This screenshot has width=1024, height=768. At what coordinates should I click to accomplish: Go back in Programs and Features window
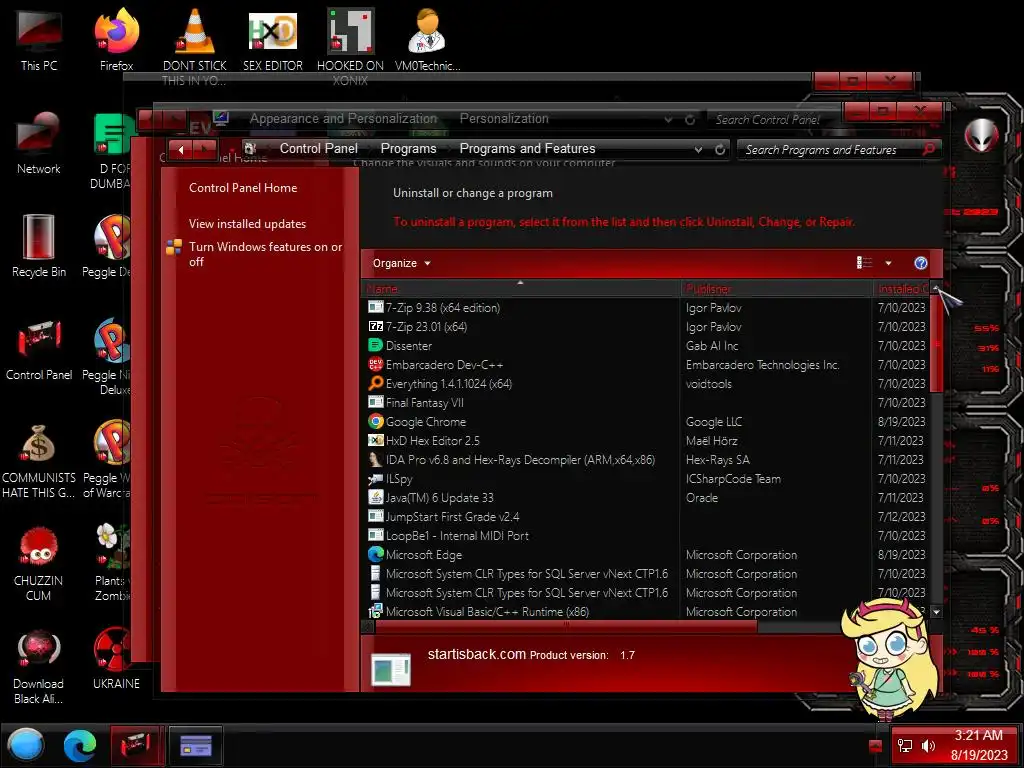(x=182, y=150)
